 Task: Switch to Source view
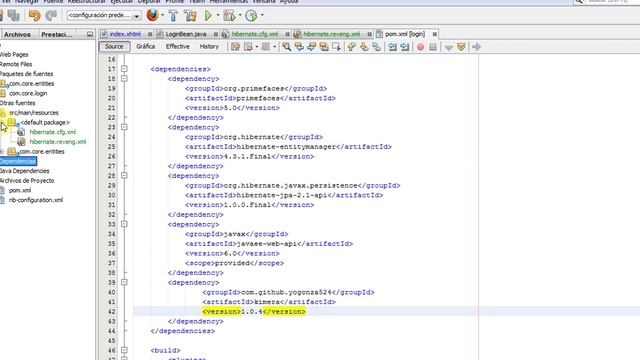114,47
